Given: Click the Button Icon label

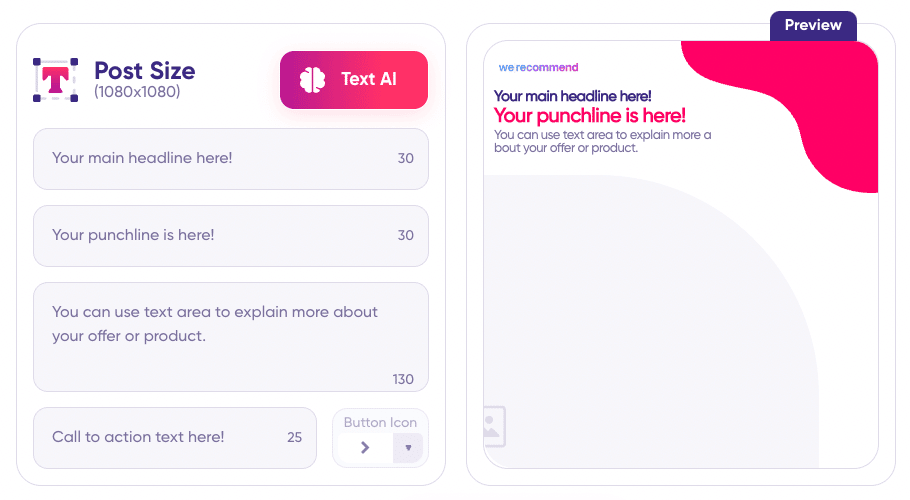Looking at the screenshot, I should [380, 422].
